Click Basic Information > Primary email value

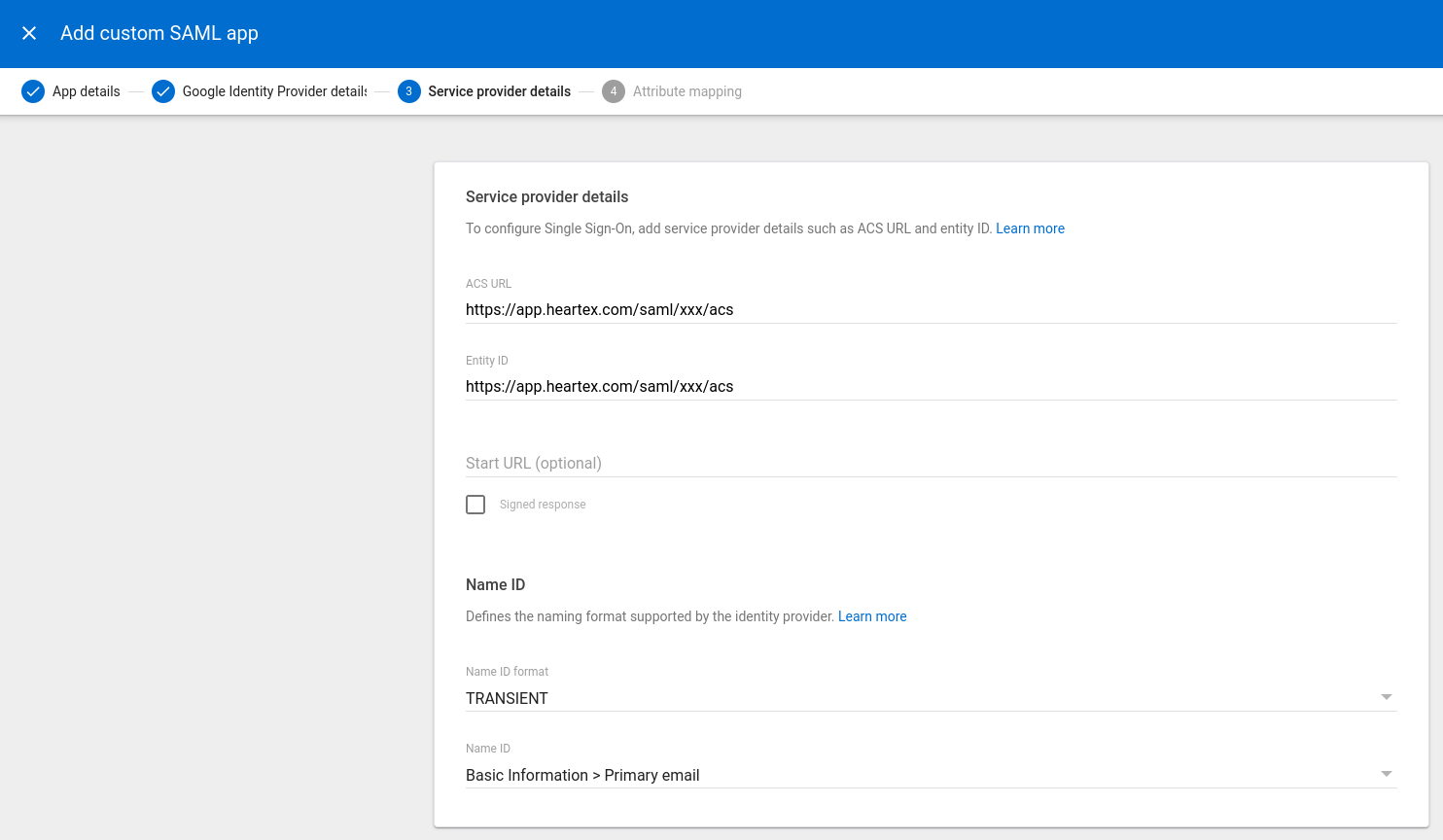pos(582,775)
